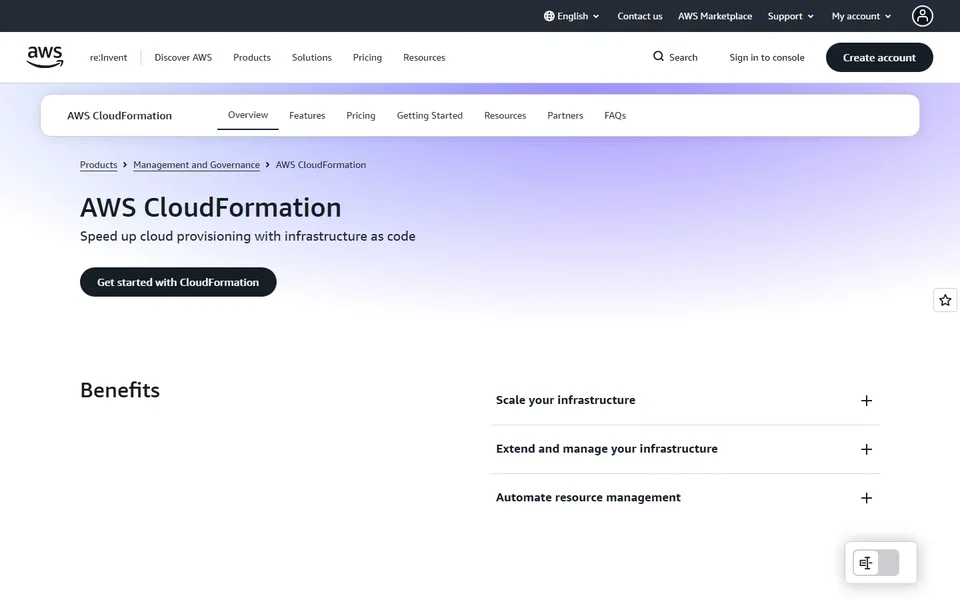Click the AWS logo
Image resolution: width=960 pixels, height=600 pixels.
(45, 57)
